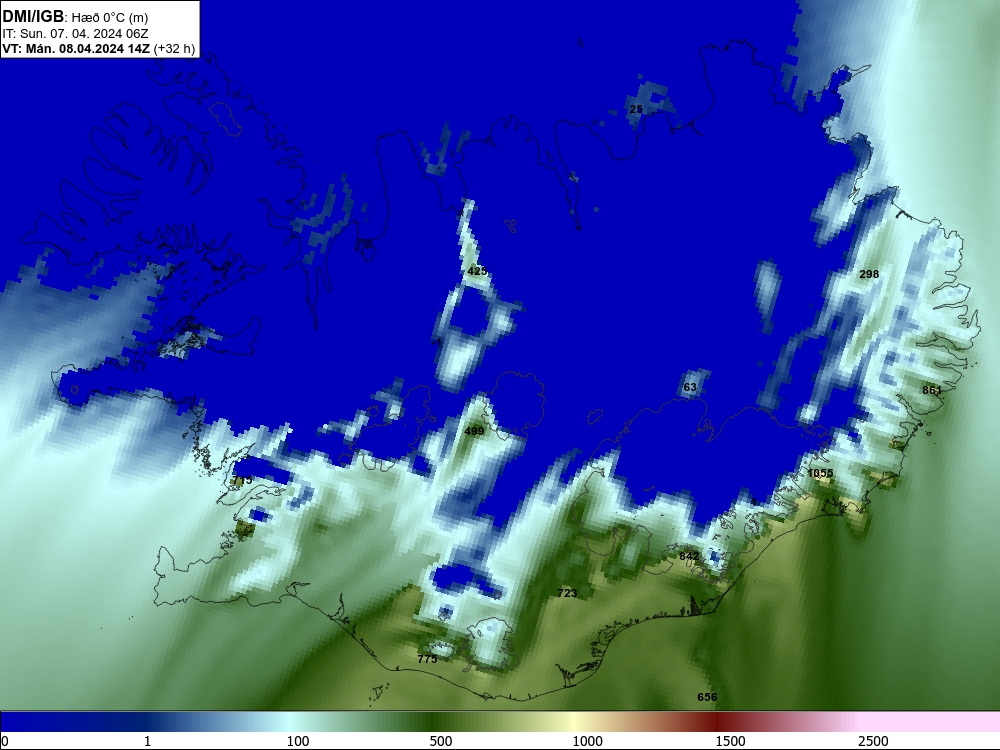Click the map value 425
The image size is (1000, 750).
point(477,271)
